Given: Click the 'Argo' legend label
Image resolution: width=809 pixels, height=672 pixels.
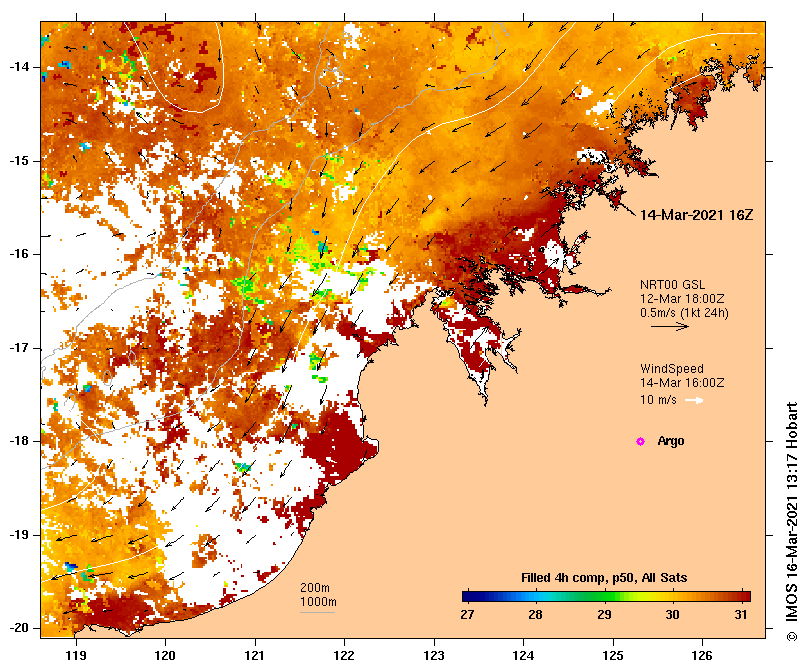Looking at the screenshot, I should tap(671, 441).
